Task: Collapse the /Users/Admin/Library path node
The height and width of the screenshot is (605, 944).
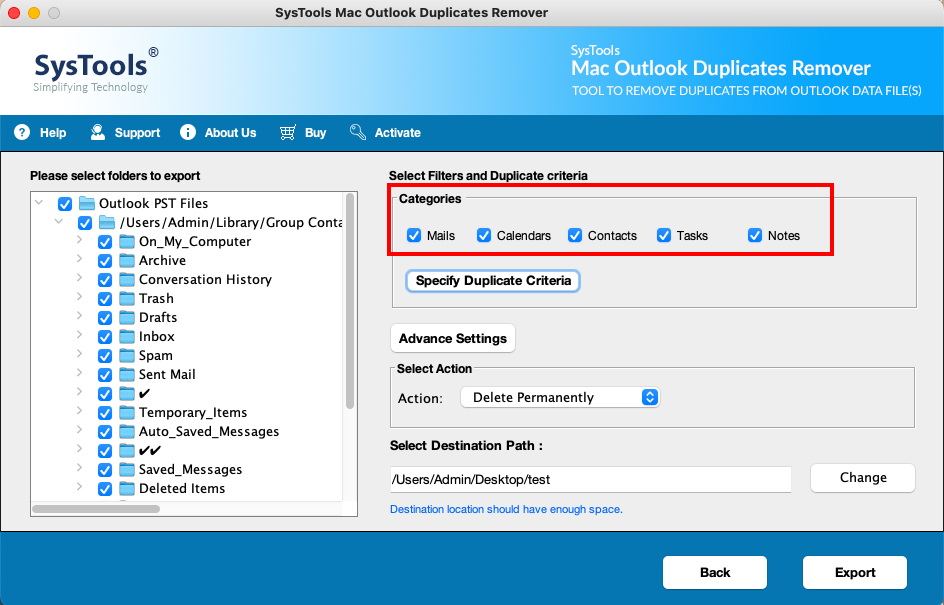Action: point(59,222)
